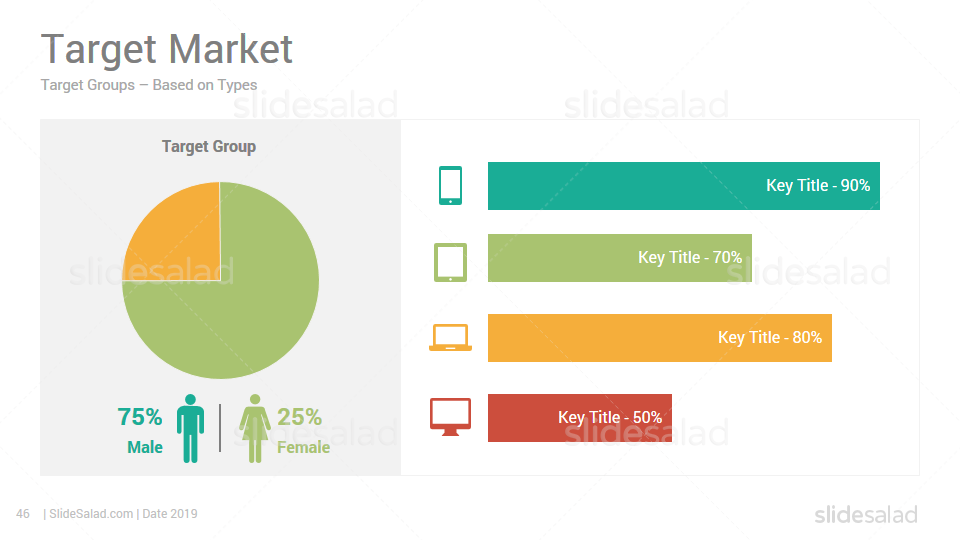Open the SlideSalad.com footer link
The width and height of the screenshot is (960, 540).
(x=91, y=514)
